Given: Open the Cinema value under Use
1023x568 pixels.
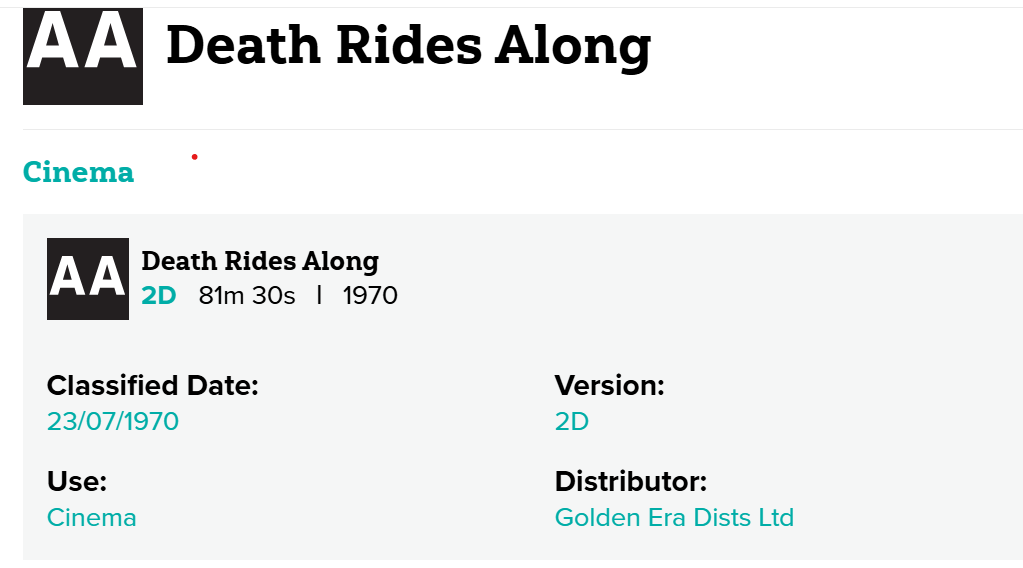Looking at the screenshot, I should (92, 518).
